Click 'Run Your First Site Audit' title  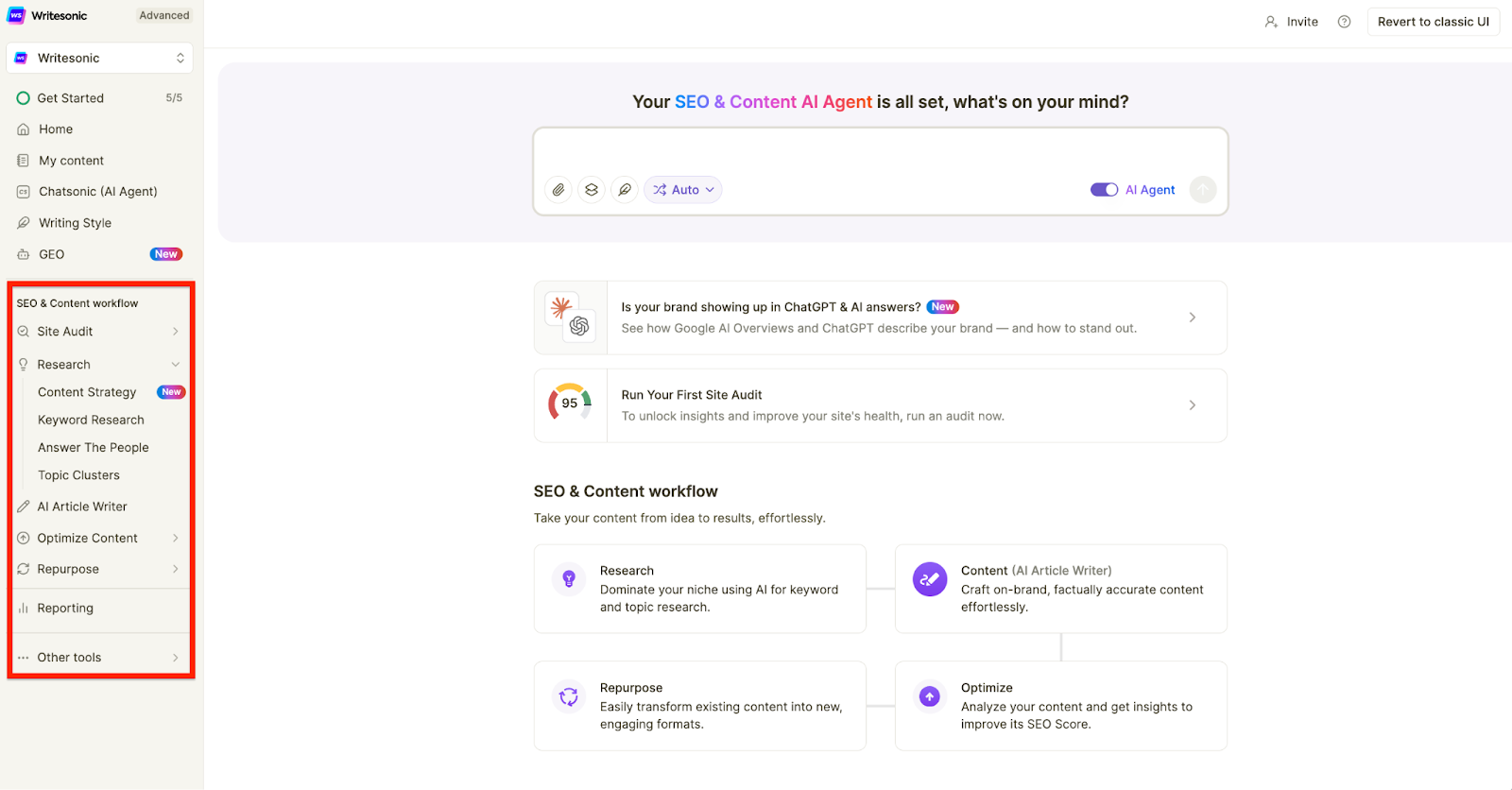pos(692,395)
